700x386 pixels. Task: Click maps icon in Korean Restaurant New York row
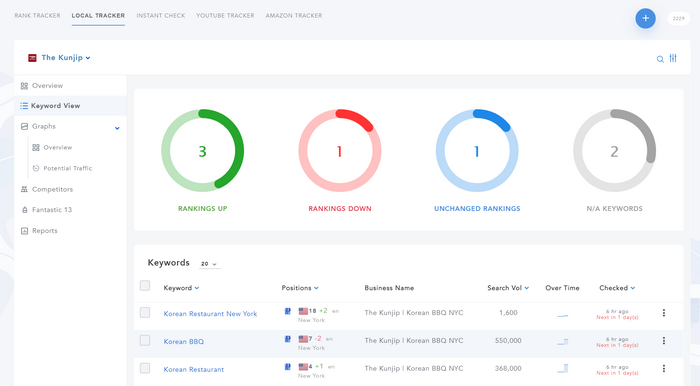pyautogui.click(x=288, y=311)
